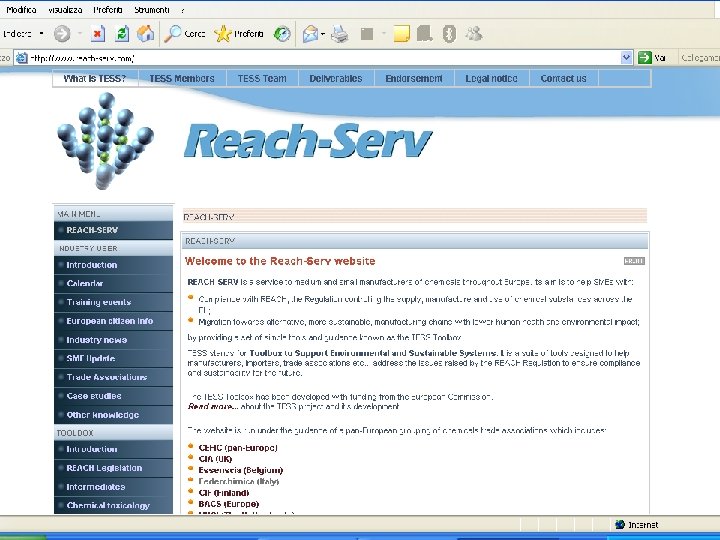
Task: Open Federchimica (Italy) link
Action: pyautogui.click(x=239, y=481)
